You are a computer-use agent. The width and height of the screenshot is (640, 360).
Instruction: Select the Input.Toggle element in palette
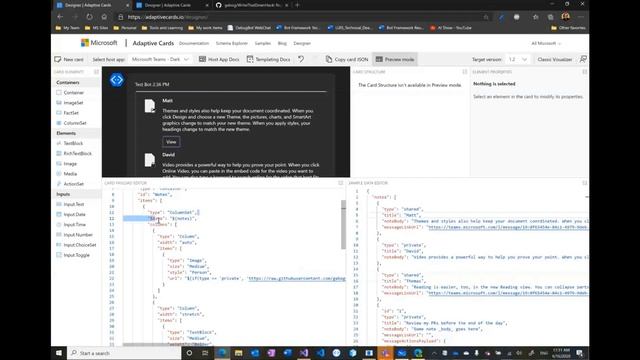(x=76, y=255)
